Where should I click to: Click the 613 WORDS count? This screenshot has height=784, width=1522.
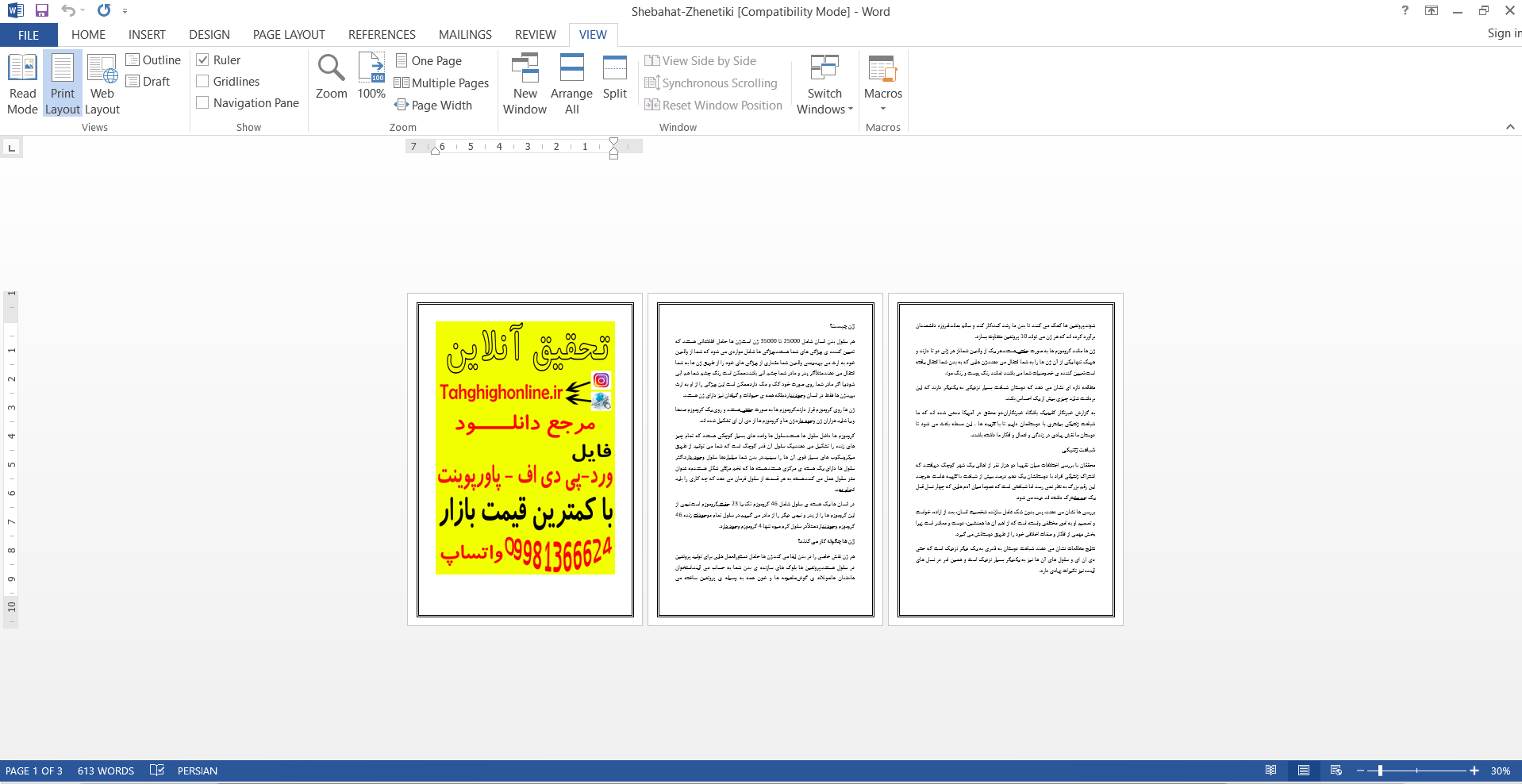[106, 771]
